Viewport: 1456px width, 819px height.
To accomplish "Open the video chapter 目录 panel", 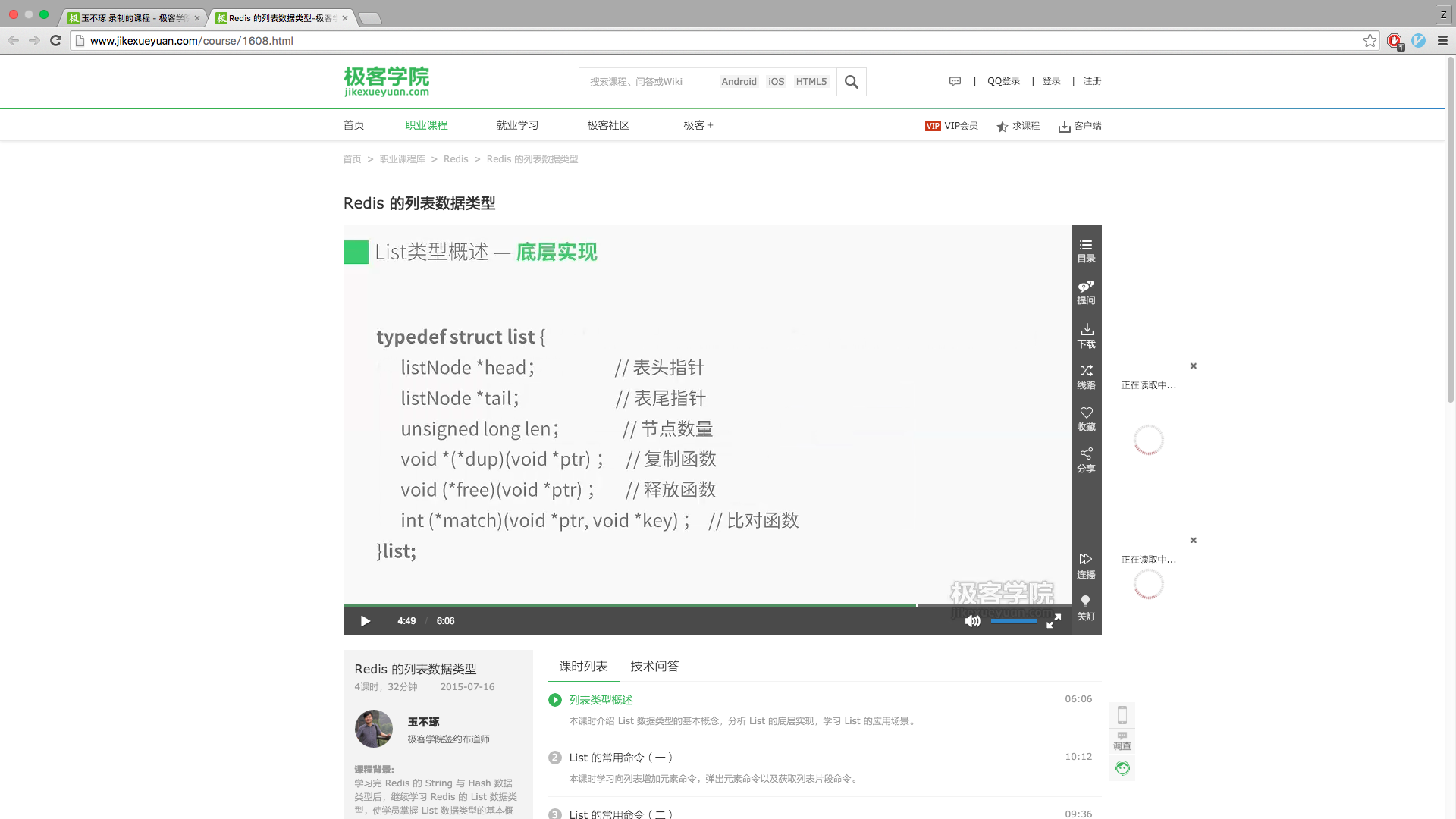I will (x=1086, y=249).
